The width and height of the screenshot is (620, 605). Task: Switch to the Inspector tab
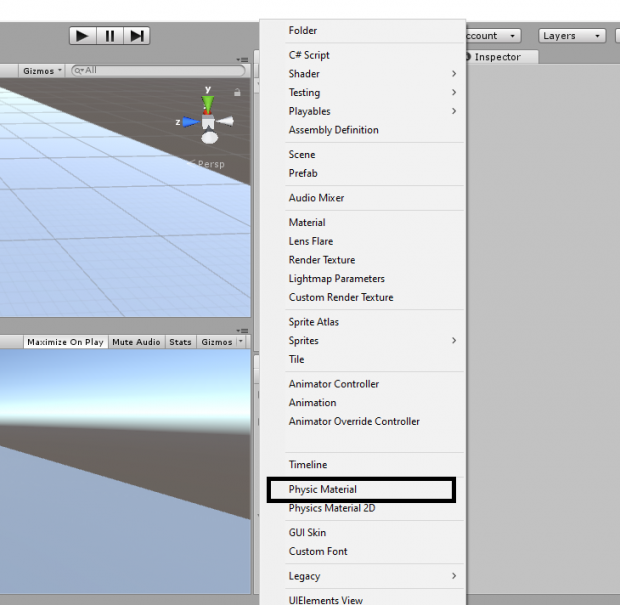497,57
